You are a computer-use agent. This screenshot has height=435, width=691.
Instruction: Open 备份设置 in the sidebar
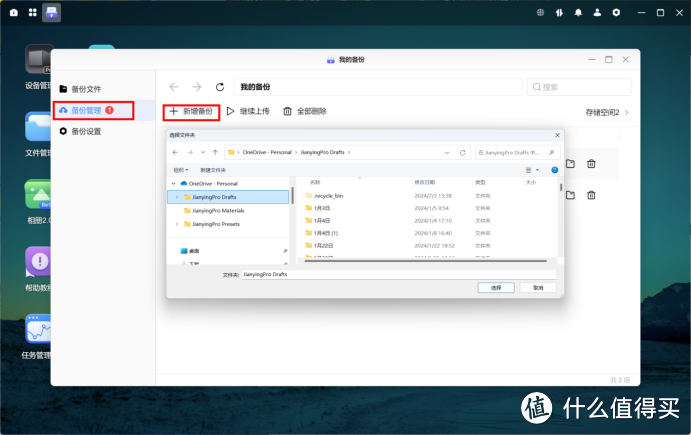(x=86, y=131)
